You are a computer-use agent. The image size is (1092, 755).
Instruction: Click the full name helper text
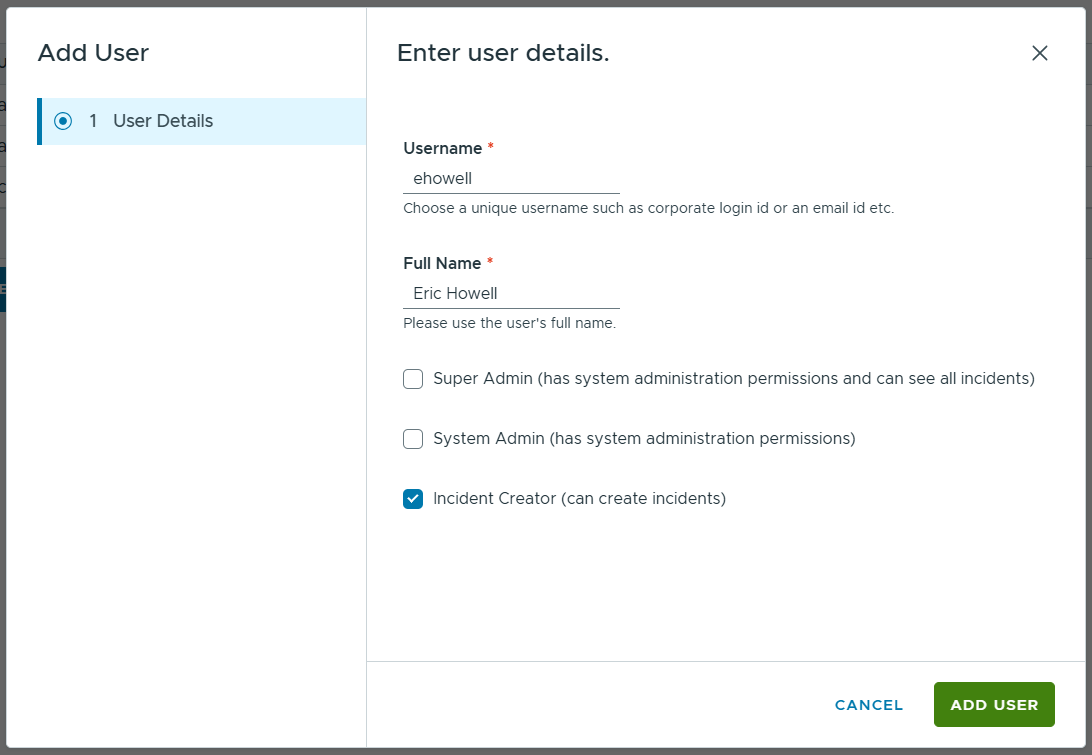tap(509, 324)
